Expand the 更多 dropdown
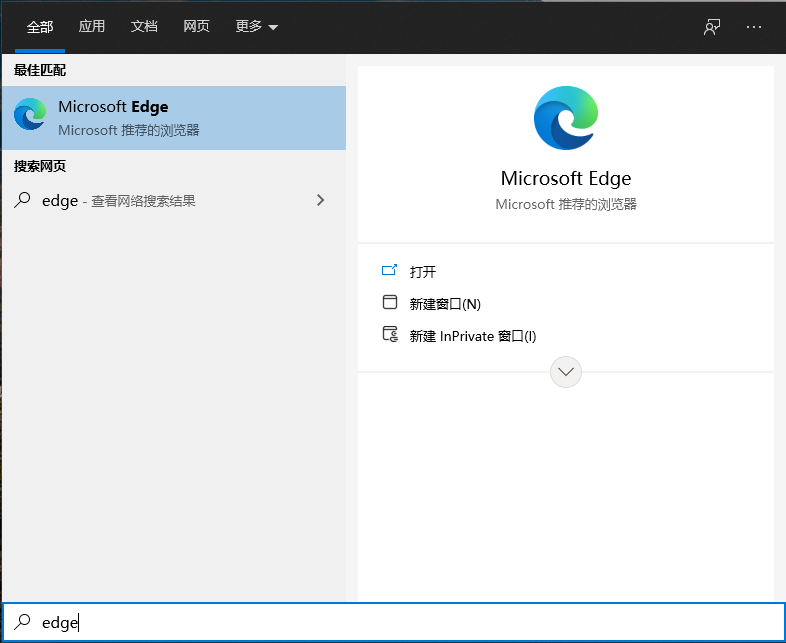Screen dimensions: 786x643 [x=257, y=26]
